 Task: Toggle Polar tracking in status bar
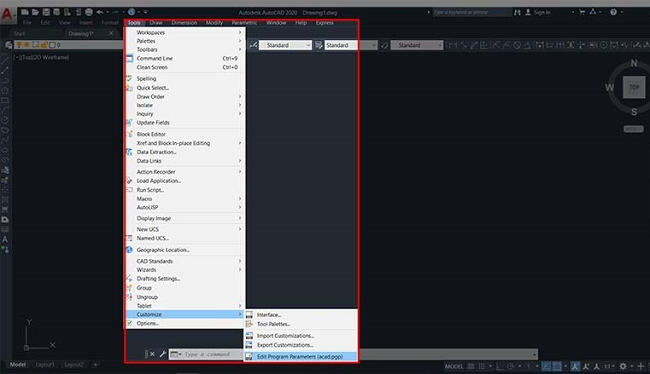click(x=511, y=367)
